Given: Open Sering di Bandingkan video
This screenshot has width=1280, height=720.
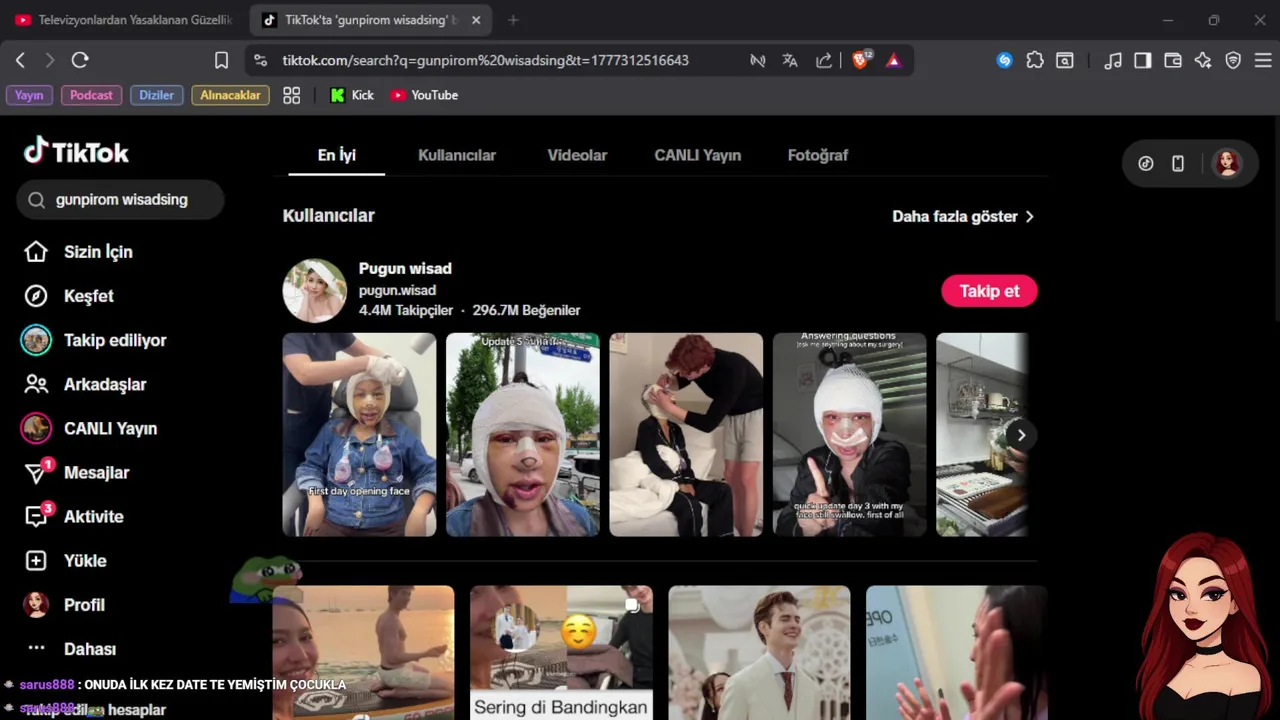Looking at the screenshot, I should pyautogui.click(x=561, y=652).
